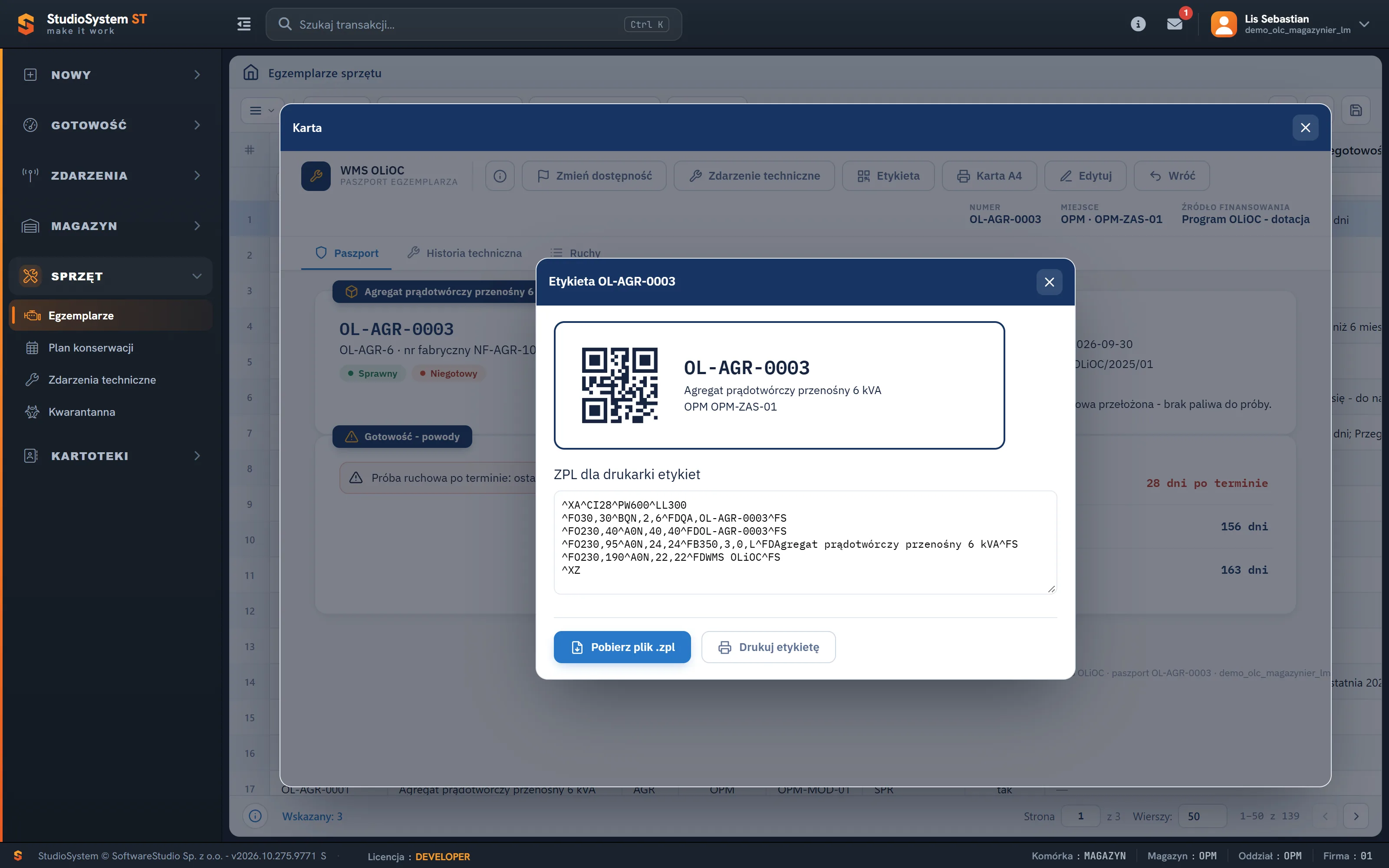Expand the GOTOWOŚĆ sidebar section

click(x=111, y=125)
